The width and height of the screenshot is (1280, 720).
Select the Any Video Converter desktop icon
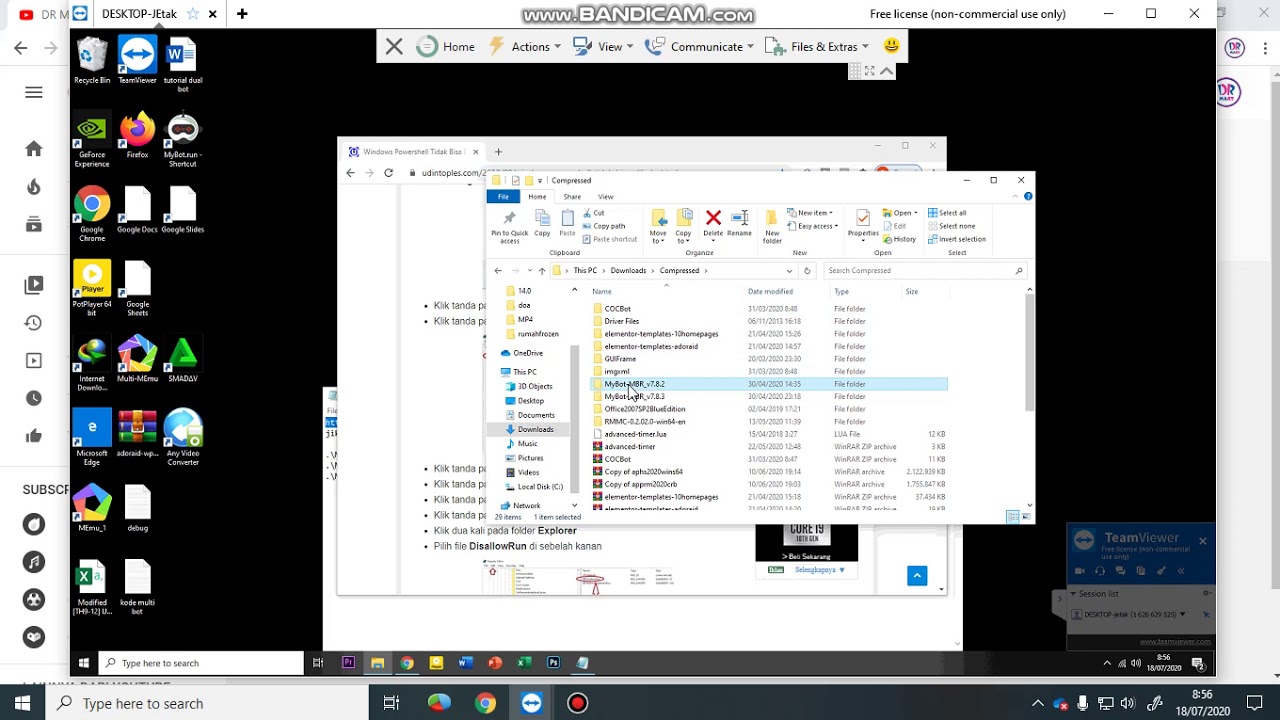tap(183, 438)
